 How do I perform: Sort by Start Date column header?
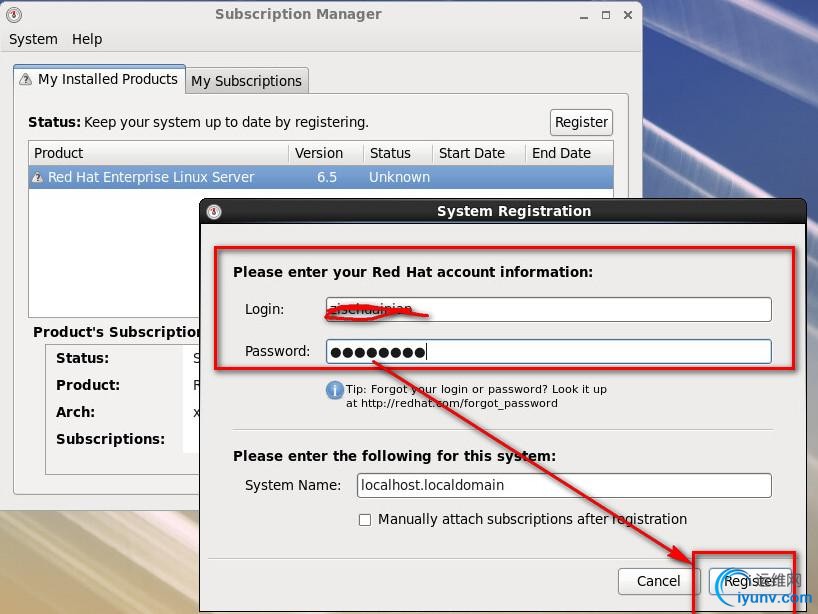pyautogui.click(x=478, y=153)
